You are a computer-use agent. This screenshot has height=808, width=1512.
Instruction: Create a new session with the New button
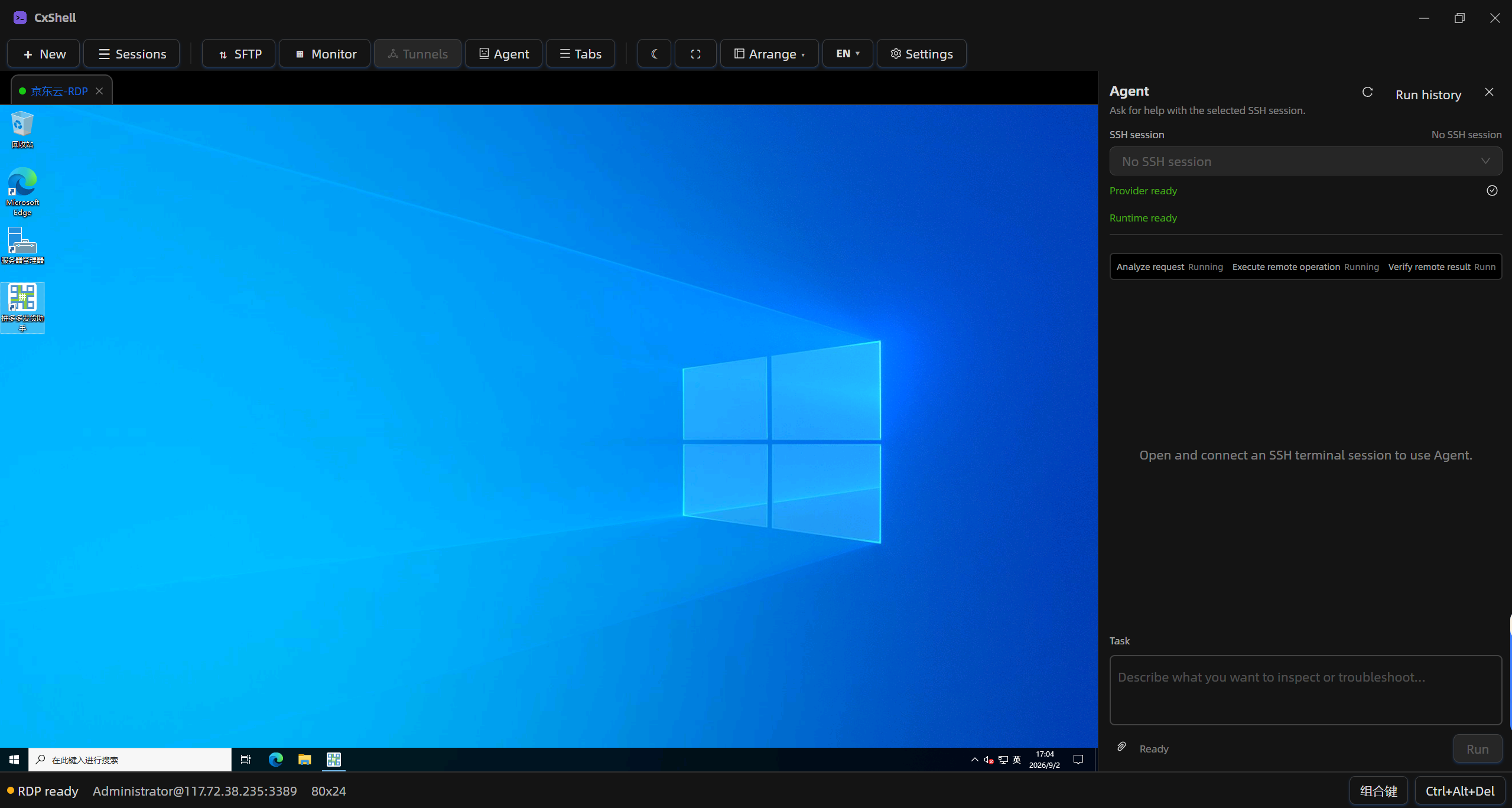tap(44, 54)
